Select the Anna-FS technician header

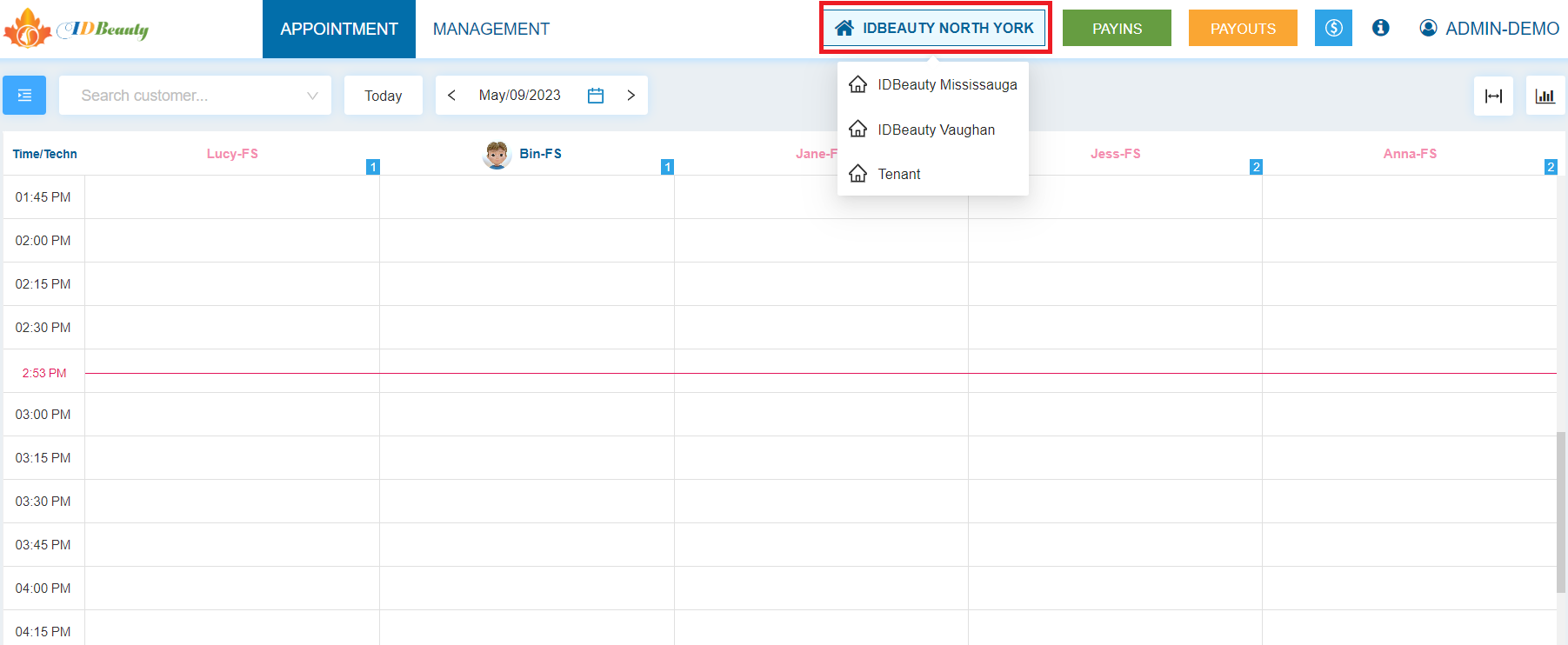[x=1410, y=154]
